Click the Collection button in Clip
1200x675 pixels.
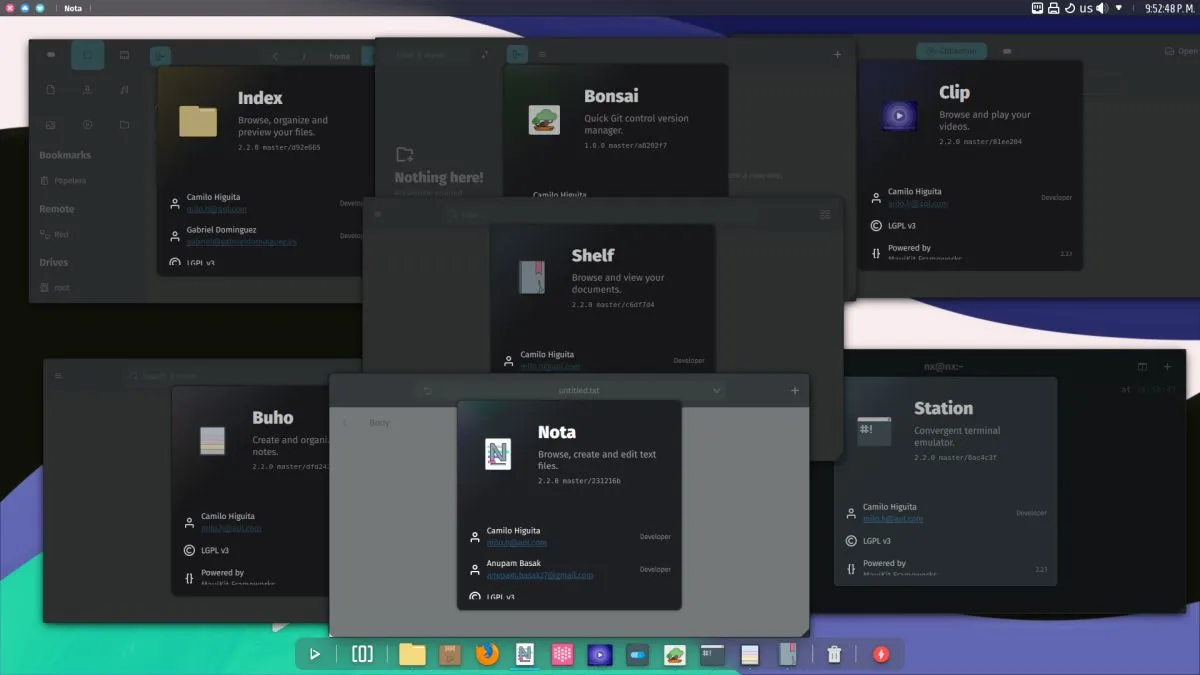click(x=950, y=50)
